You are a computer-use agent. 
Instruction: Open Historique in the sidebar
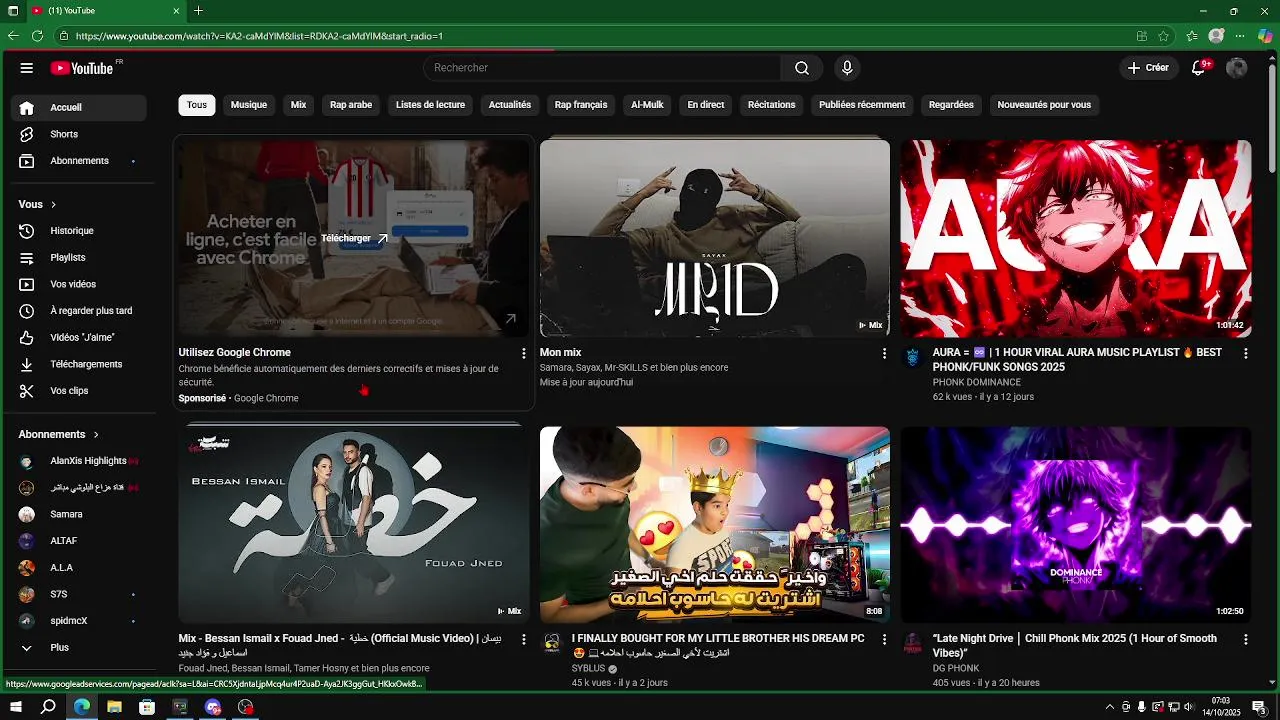point(79,231)
